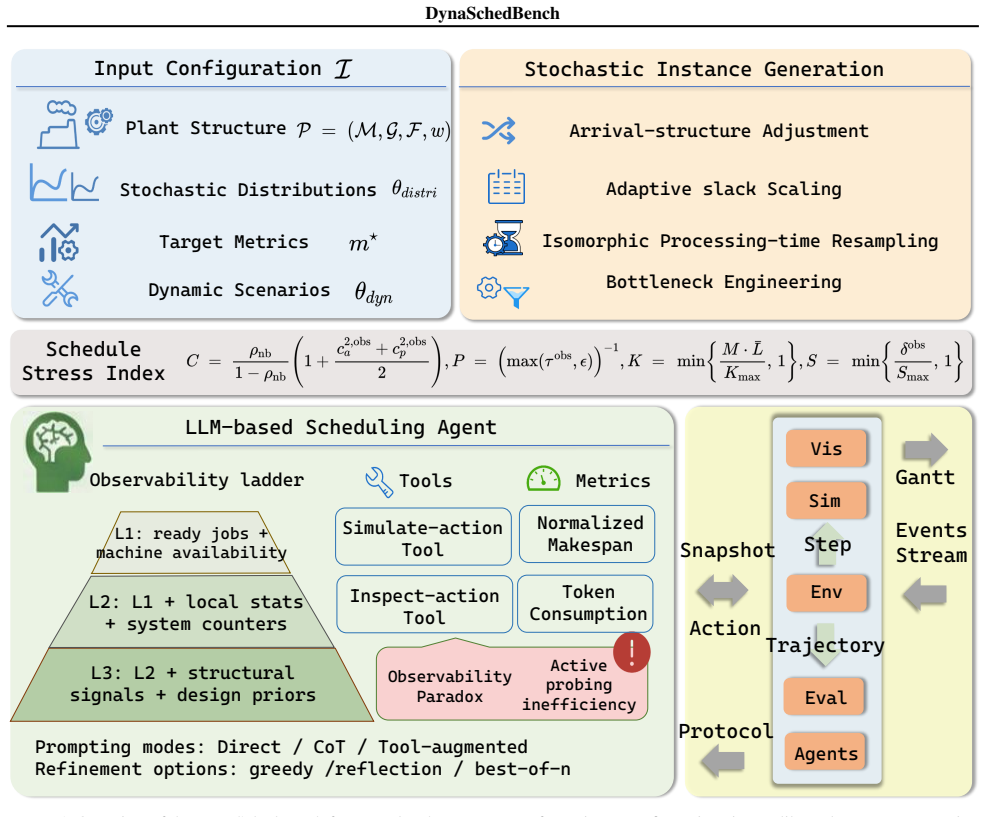985x817 pixels.
Task: Click the Adaptive slack Scaling text
Action: 724,189
